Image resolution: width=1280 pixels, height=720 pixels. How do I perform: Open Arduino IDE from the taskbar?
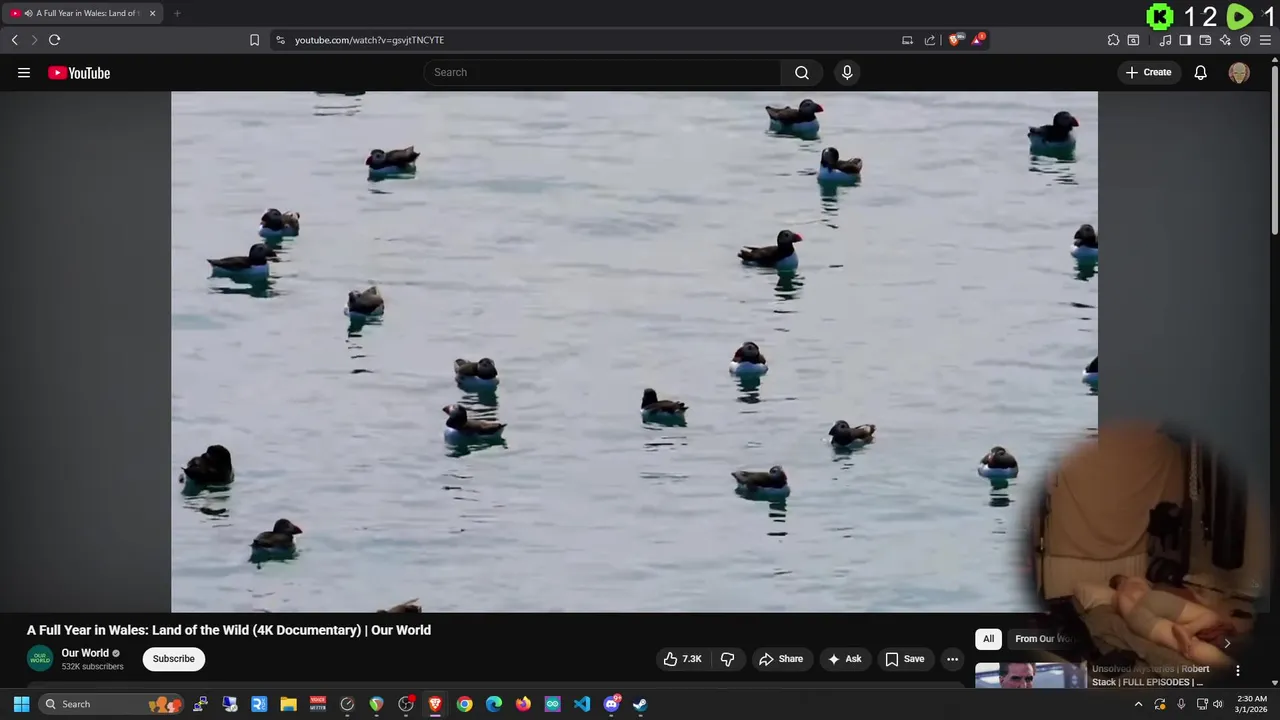point(552,704)
